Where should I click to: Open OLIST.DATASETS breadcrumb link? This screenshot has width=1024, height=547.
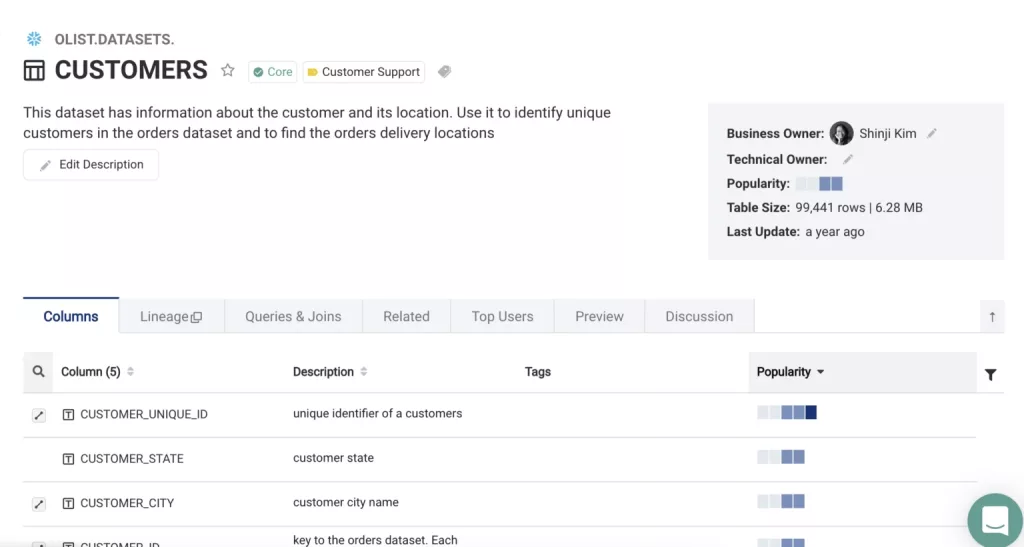tap(114, 39)
